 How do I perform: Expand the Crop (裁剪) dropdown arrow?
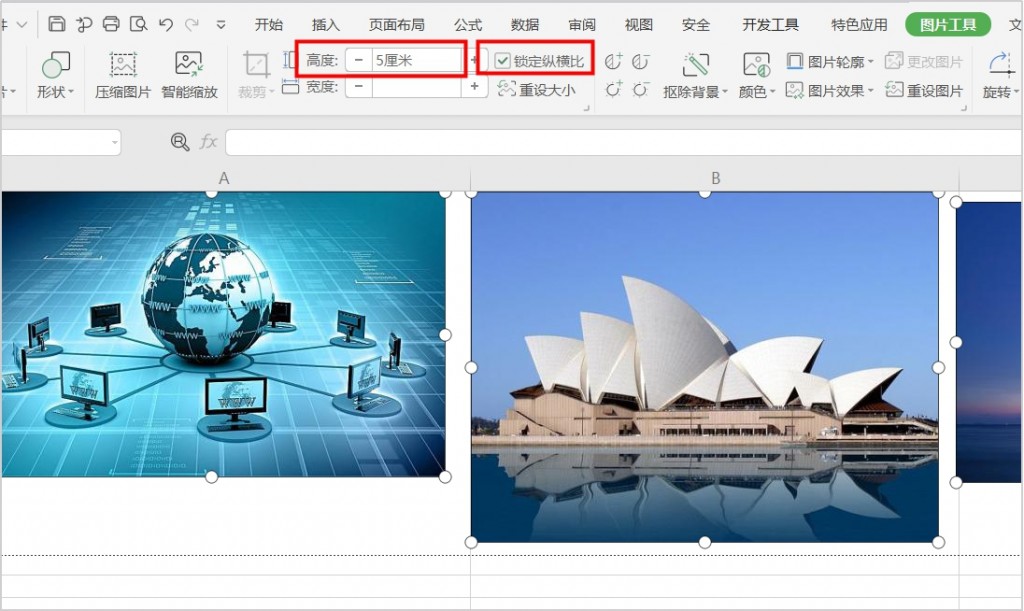coord(272,92)
